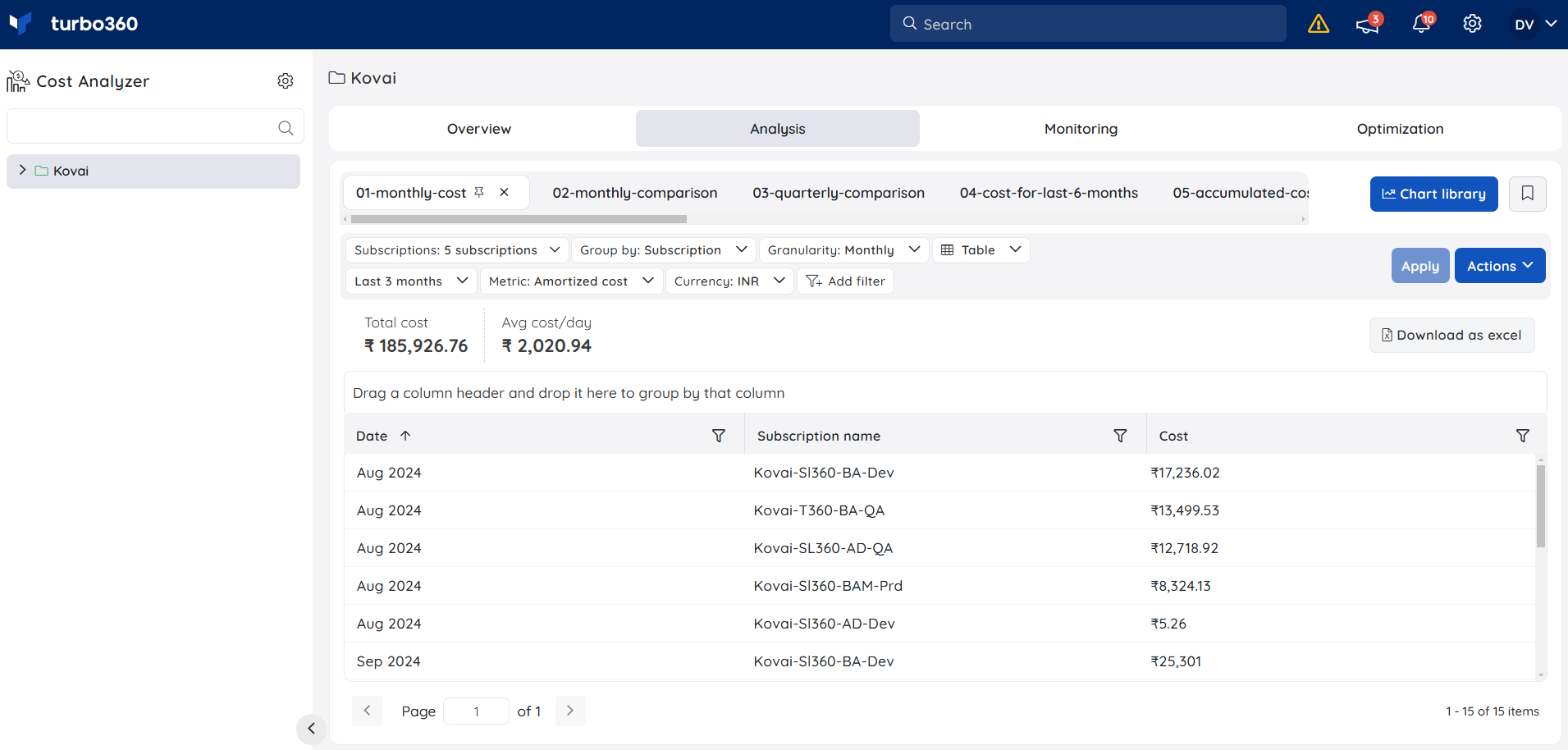1568x750 pixels.
Task: Switch to the Overview tab
Action: [x=479, y=129]
